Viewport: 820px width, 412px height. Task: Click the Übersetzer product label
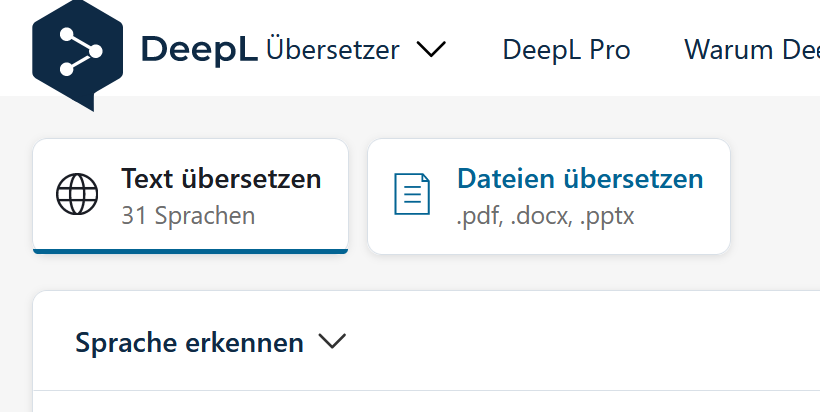333,50
